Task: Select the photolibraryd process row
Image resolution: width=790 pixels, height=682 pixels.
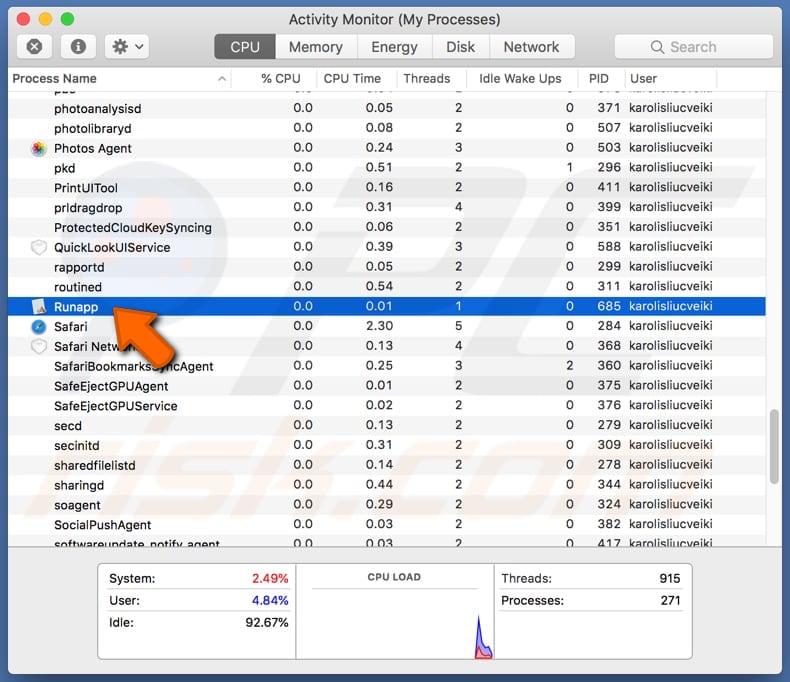Action: tap(387, 128)
